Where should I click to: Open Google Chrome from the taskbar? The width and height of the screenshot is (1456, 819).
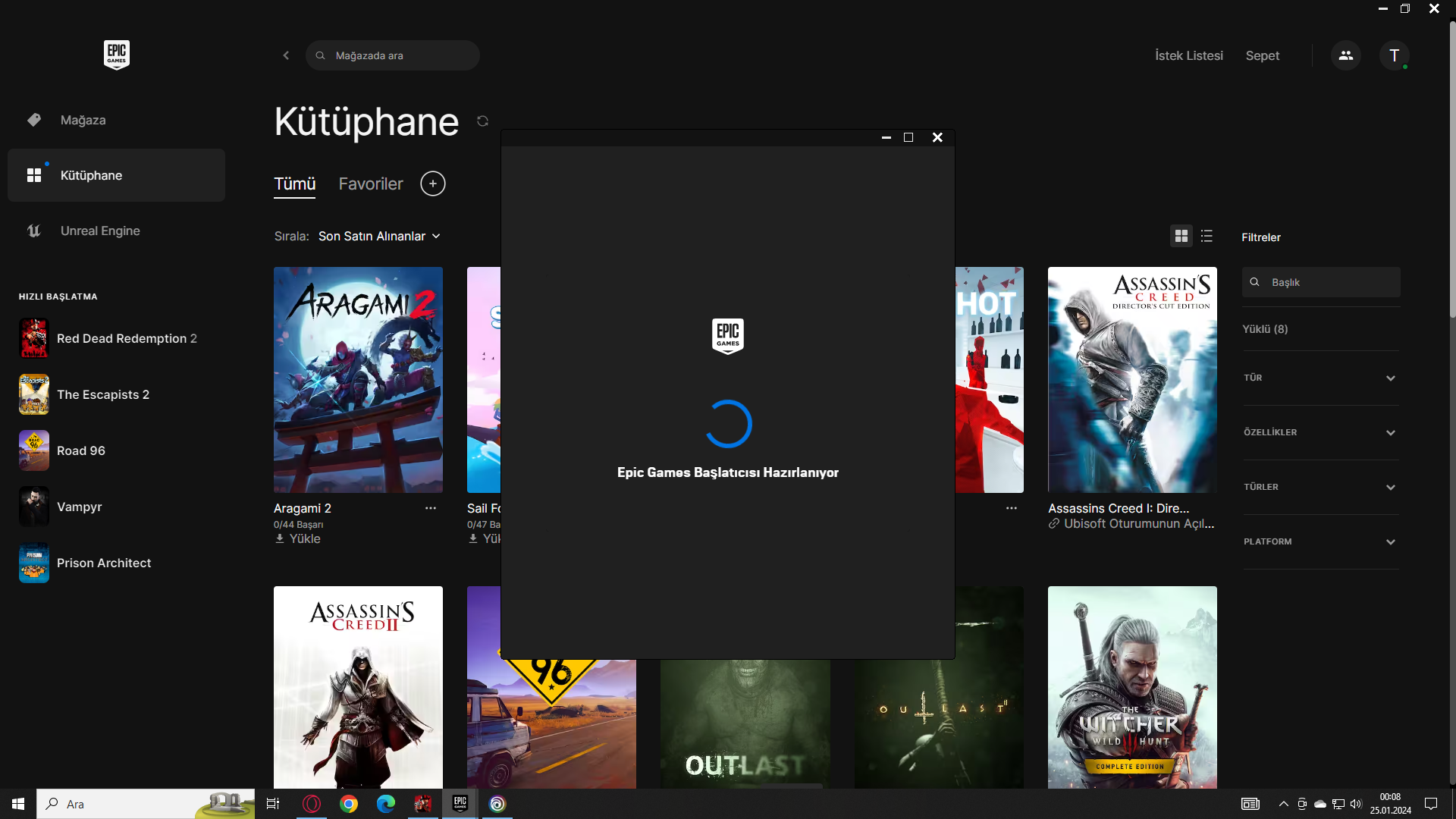348,804
